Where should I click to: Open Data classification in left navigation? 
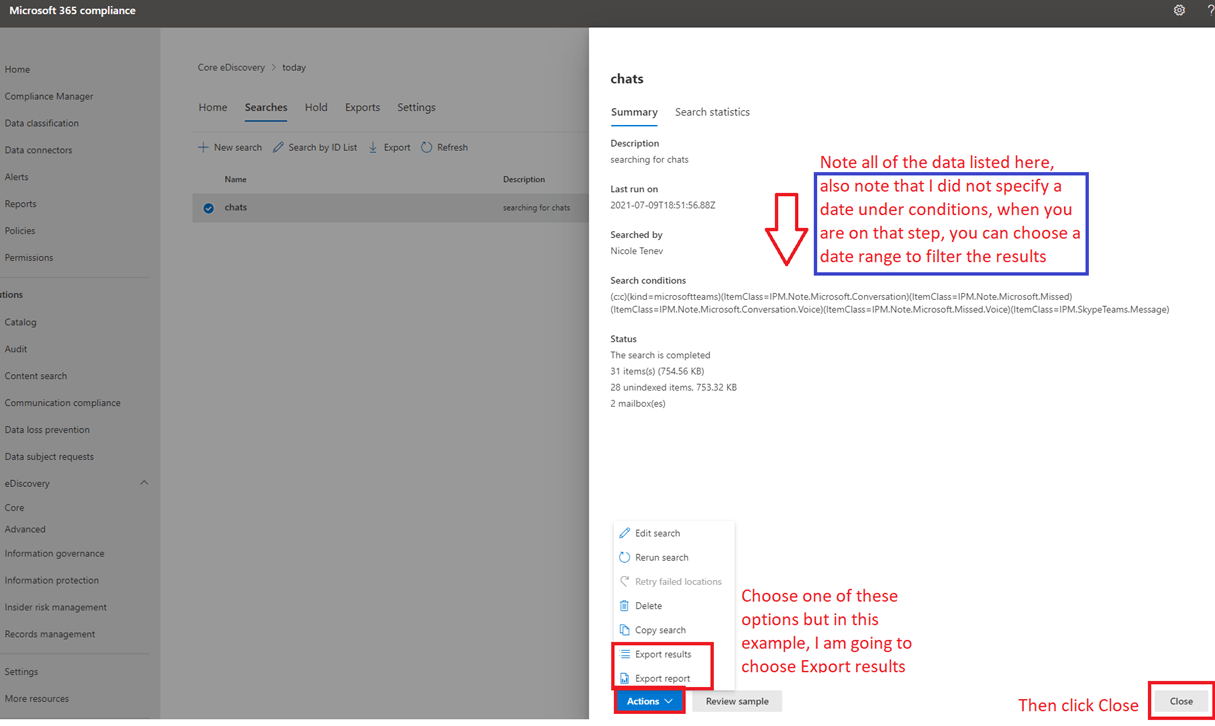click(41, 123)
